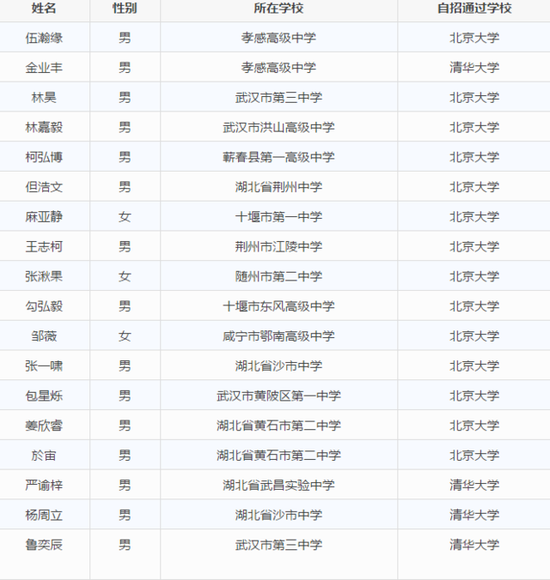Click 北京大学 in 张湫果's row

[474, 276]
